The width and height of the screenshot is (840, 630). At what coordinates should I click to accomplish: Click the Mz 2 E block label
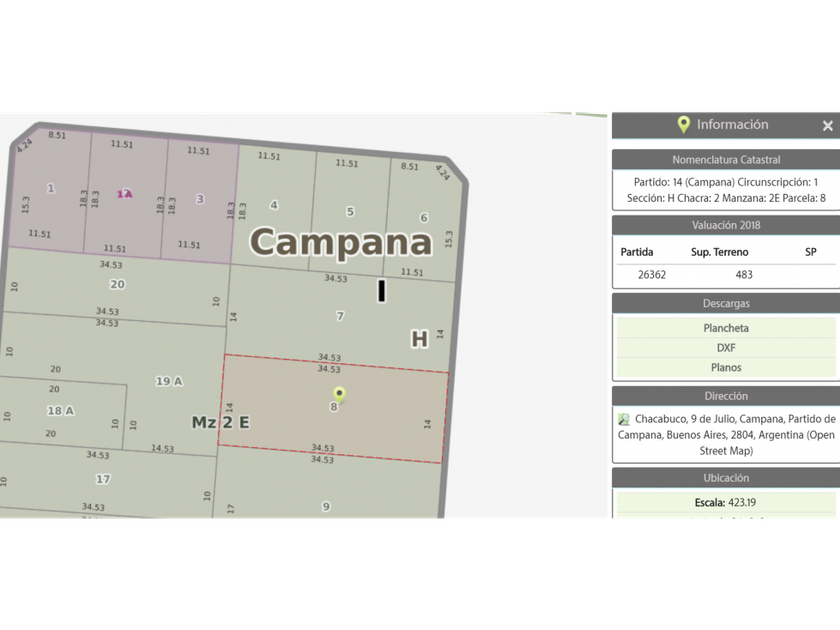220,422
